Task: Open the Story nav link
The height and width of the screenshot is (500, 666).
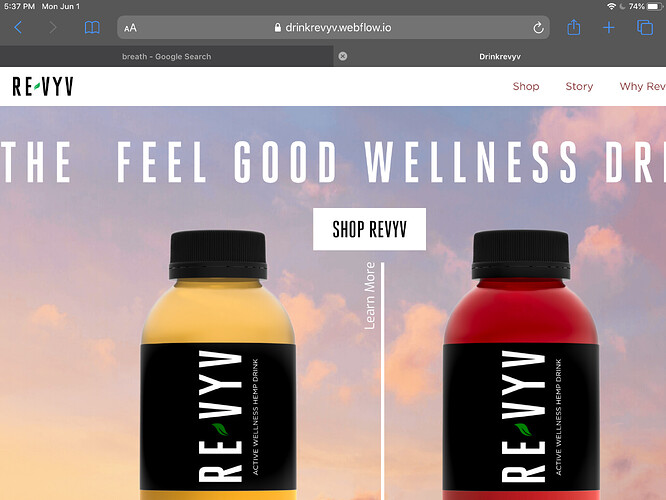Action: 579,86
